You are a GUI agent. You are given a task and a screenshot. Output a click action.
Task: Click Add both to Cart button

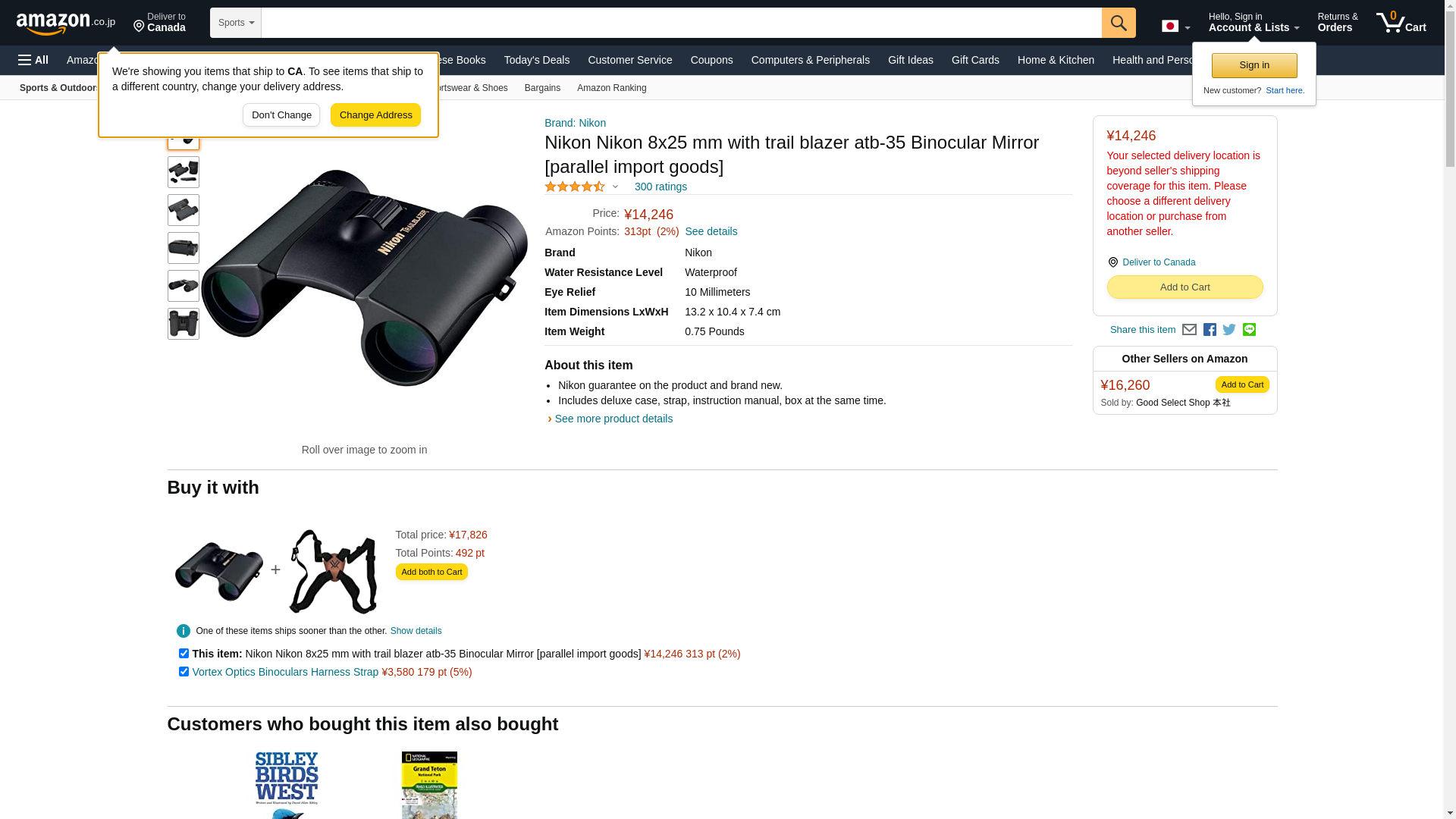click(x=431, y=572)
